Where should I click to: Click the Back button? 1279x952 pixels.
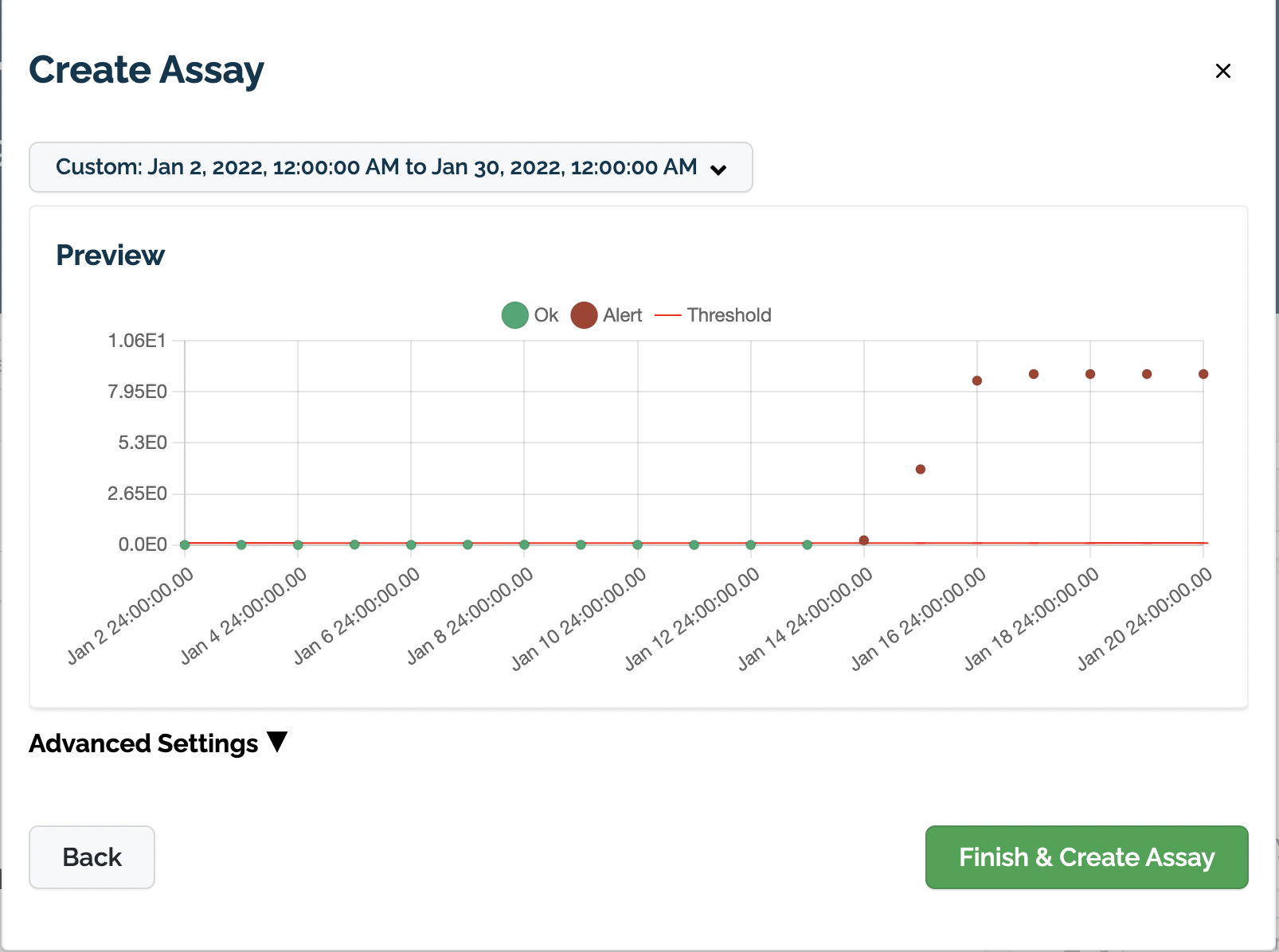[x=91, y=857]
